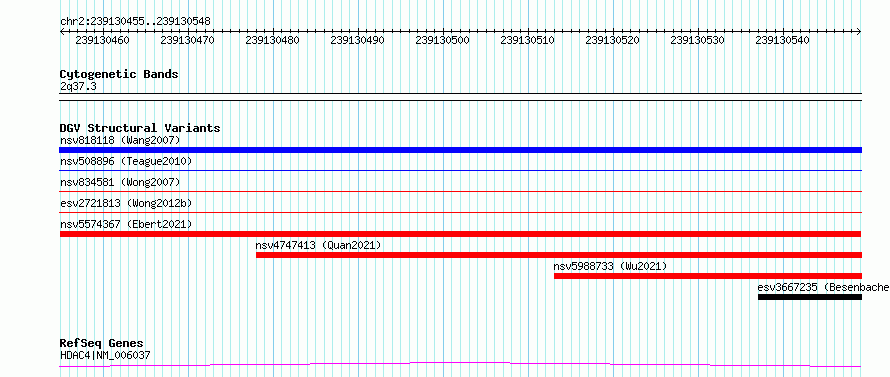
Task: Click the HDAC4|NM_006037 gene label
Action: [x=105, y=355]
